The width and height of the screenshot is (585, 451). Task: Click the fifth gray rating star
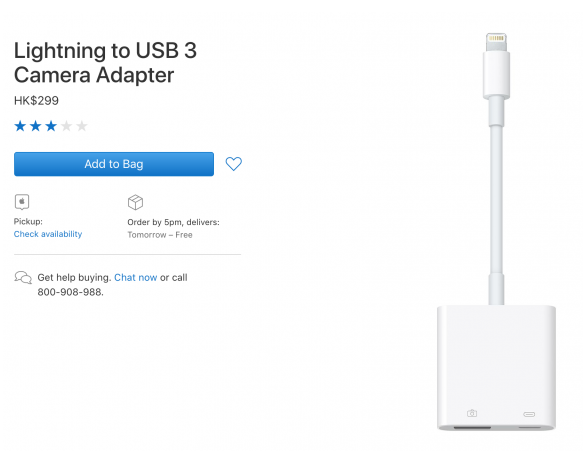(x=81, y=126)
